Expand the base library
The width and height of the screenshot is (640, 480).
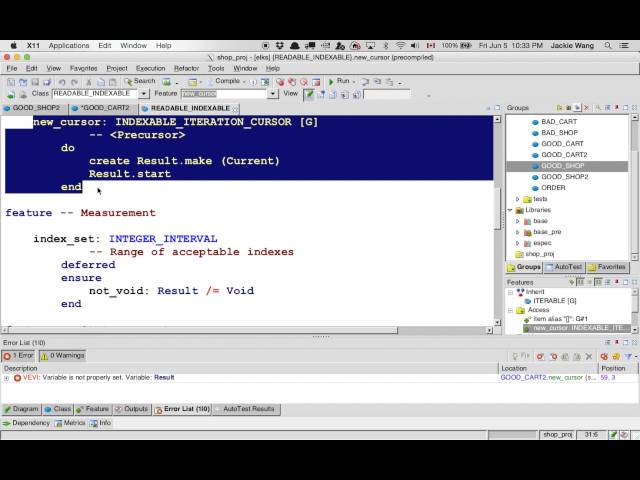(x=518, y=221)
